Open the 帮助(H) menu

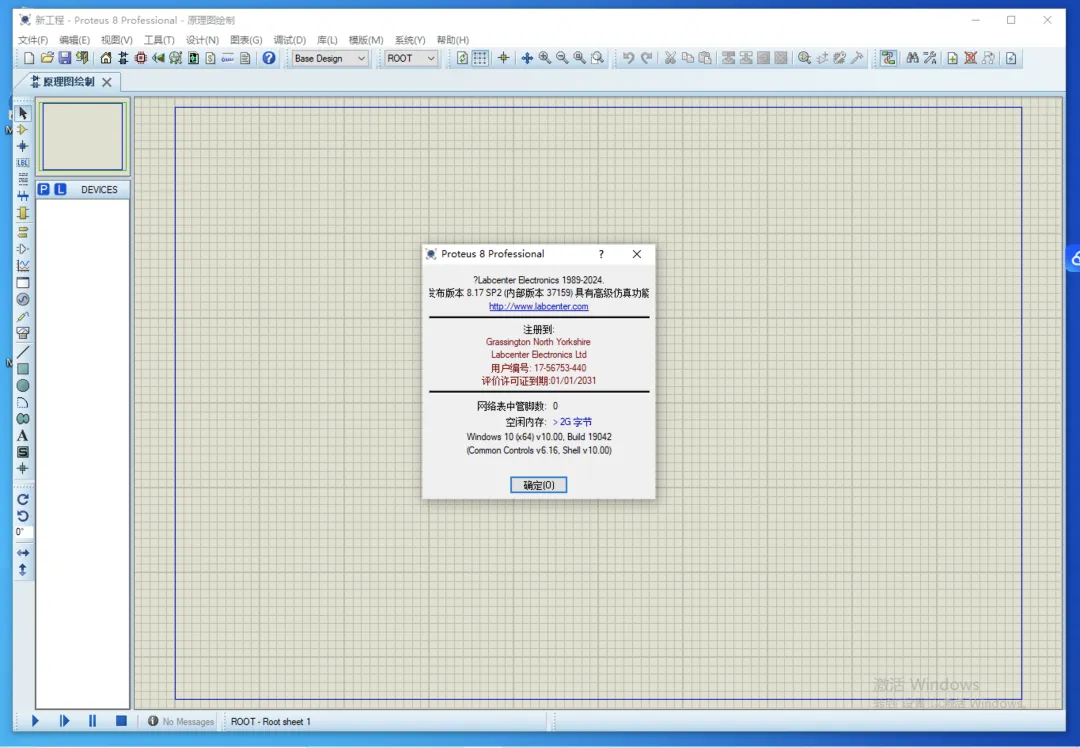pyautogui.click(x=453, y=40)
